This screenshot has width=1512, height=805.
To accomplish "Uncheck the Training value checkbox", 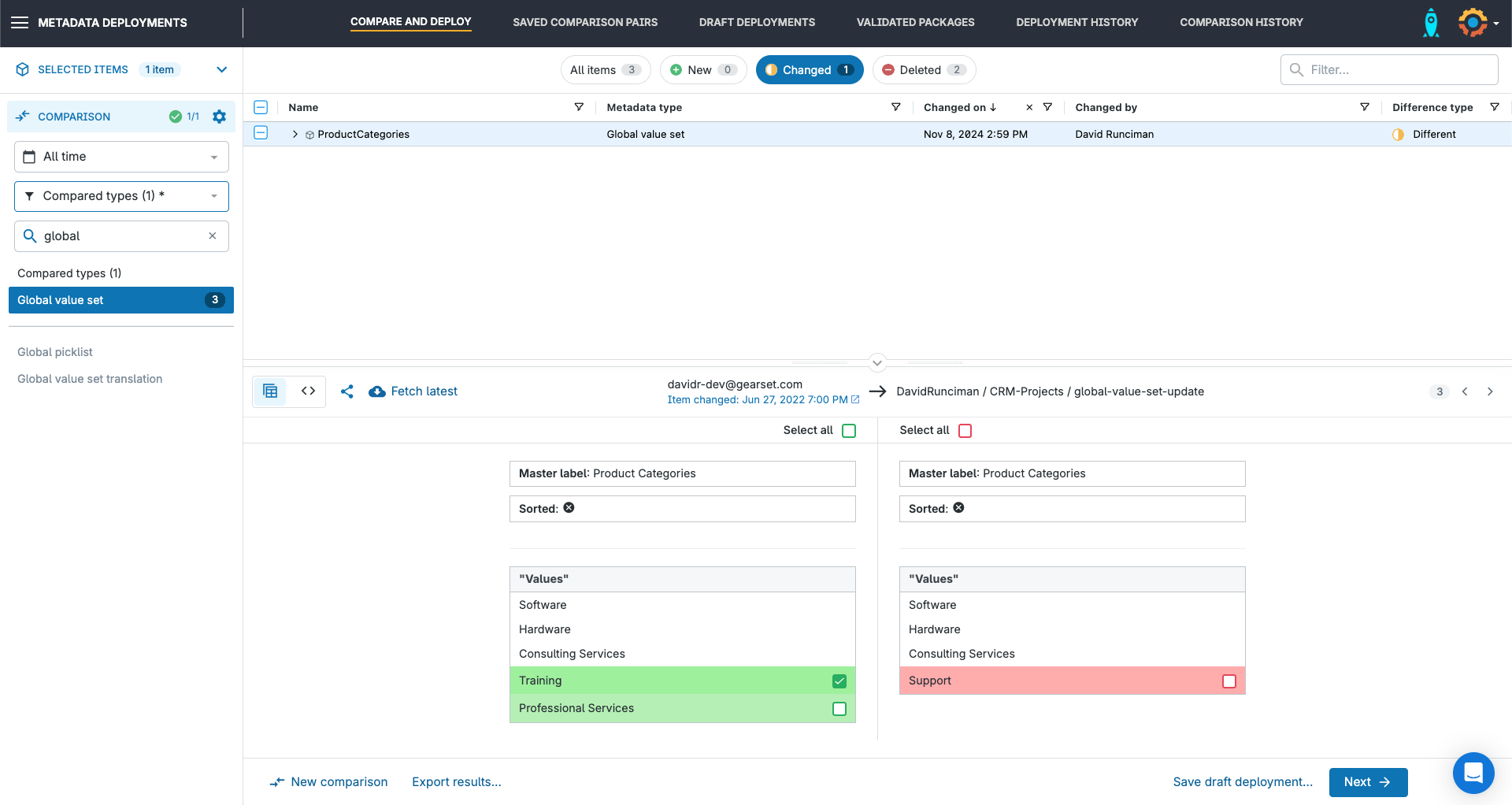I will coord(839,681).
